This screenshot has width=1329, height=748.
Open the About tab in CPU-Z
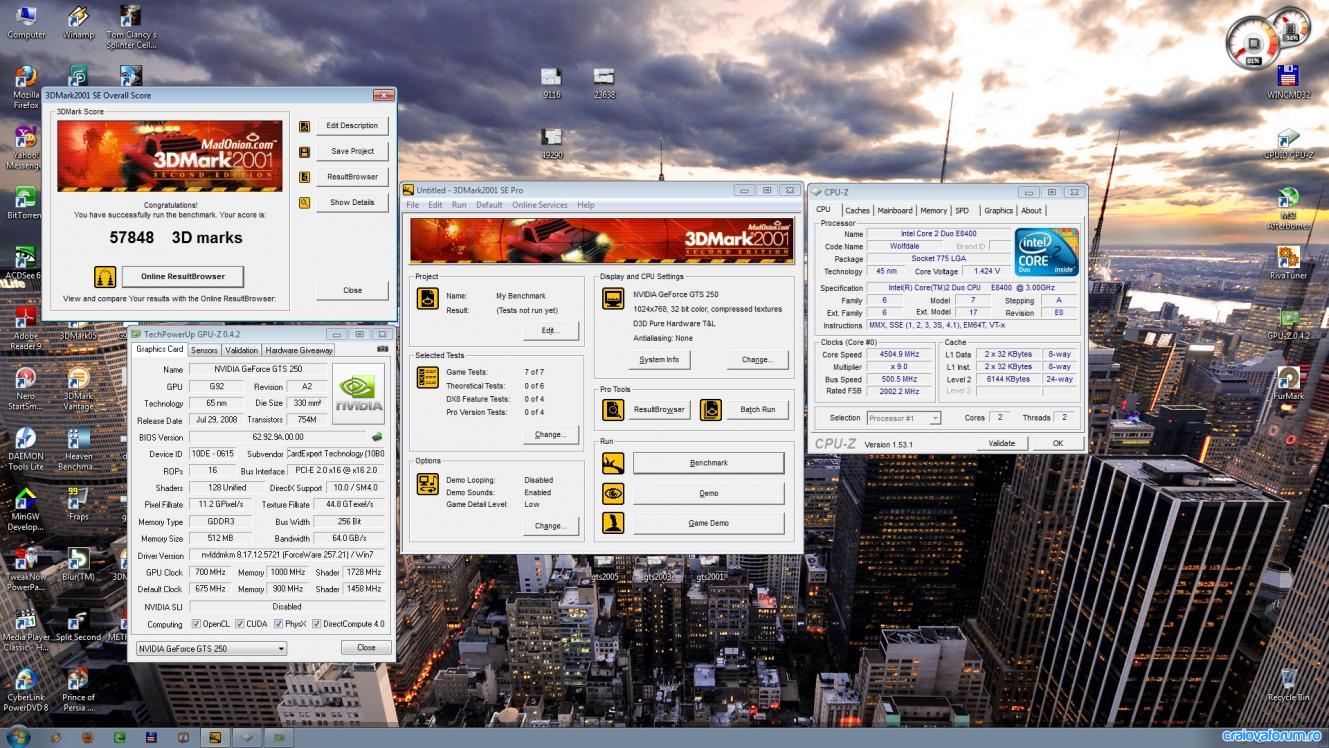[x=1031, y=211]
